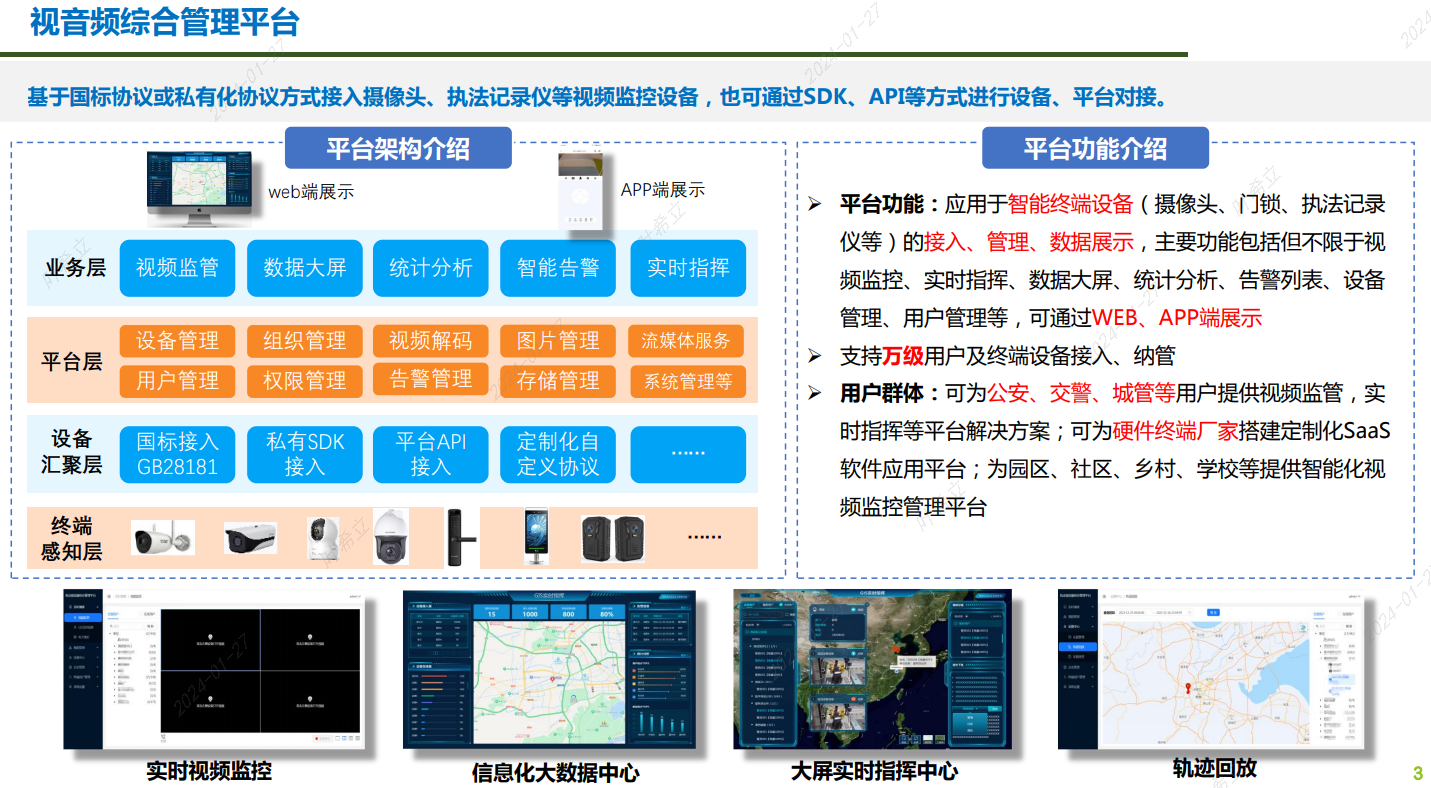The image size is (1431, 788).
Task: Open the 大屏实时指挥中心 screenshot thumbnail
Action: click(872, 669)
